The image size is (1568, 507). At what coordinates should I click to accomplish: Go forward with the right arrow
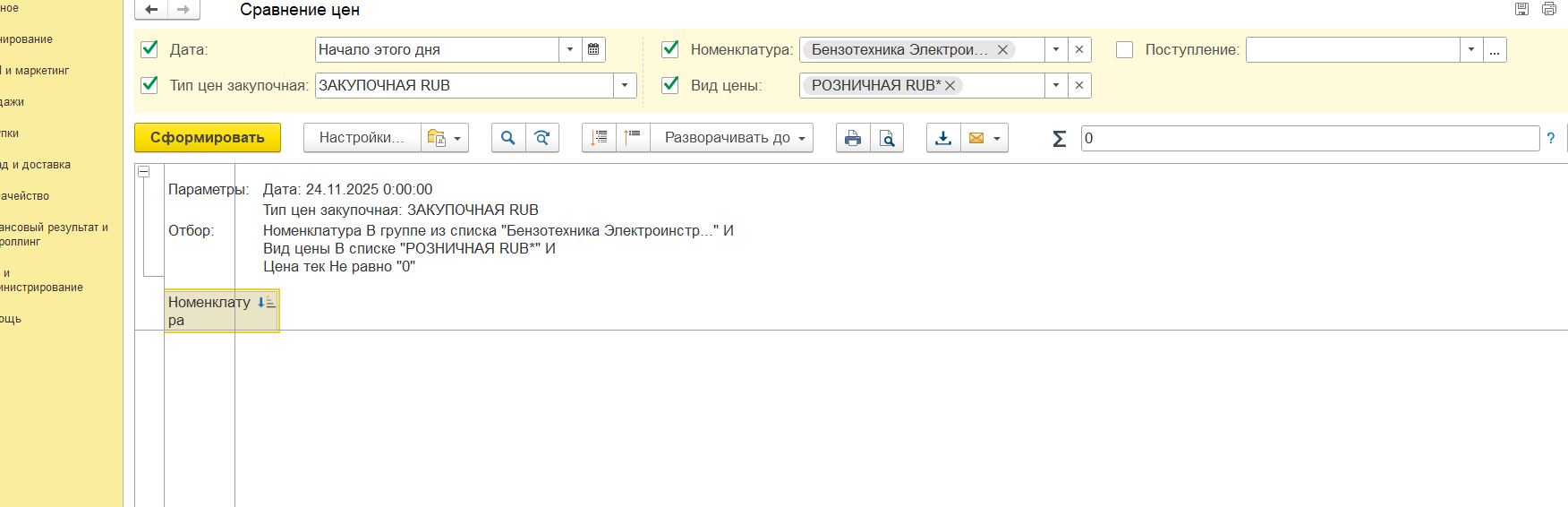coord(183,10)
